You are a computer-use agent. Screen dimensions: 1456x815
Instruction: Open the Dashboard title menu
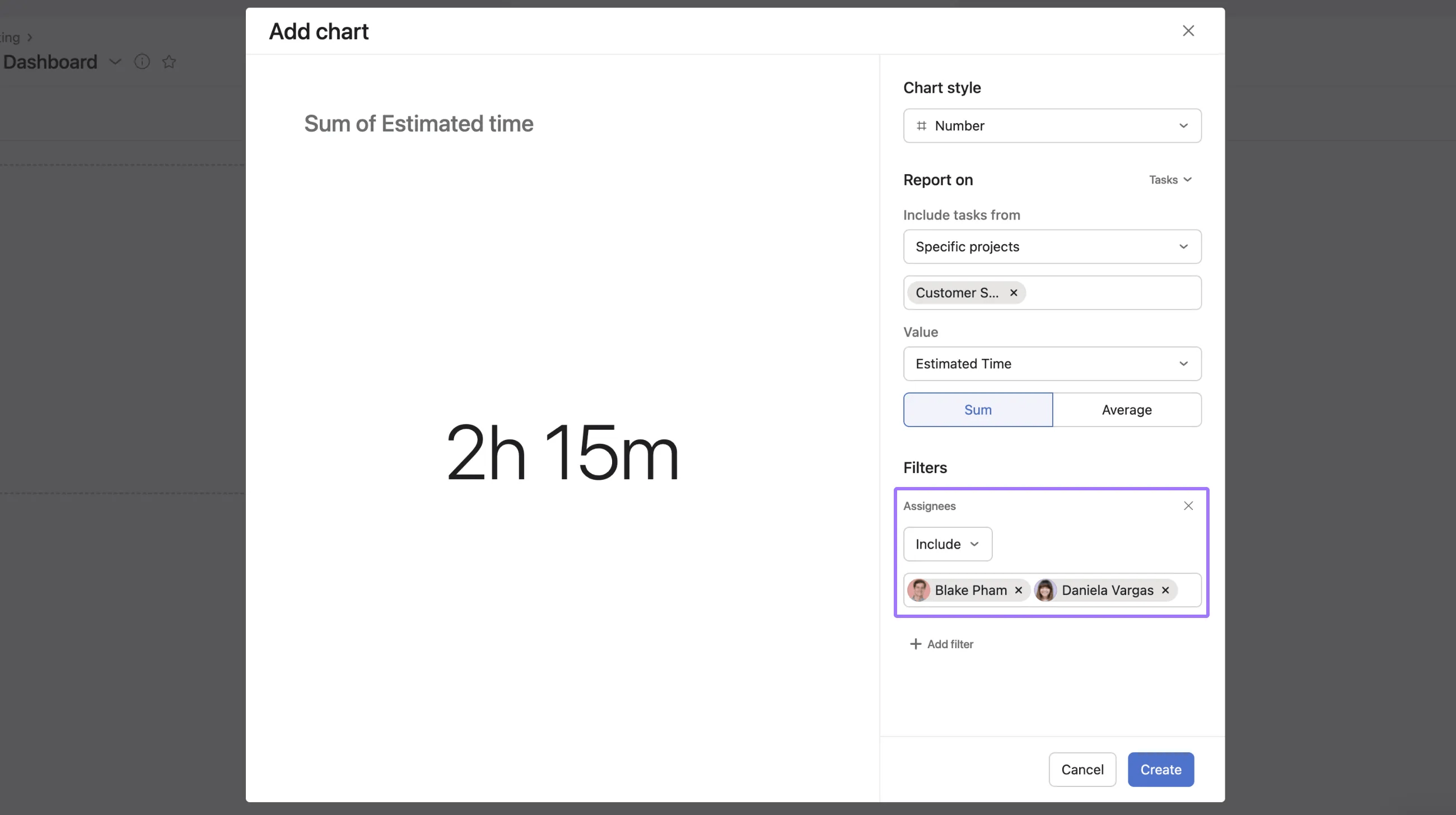[x=115, y=62]
